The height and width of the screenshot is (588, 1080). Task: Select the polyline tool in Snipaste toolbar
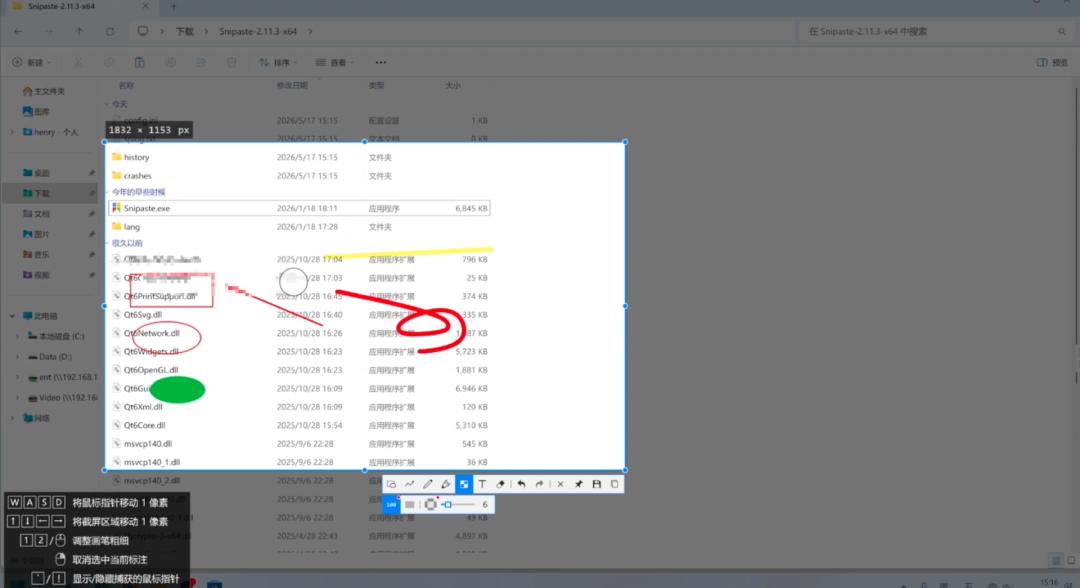[409, 484]
